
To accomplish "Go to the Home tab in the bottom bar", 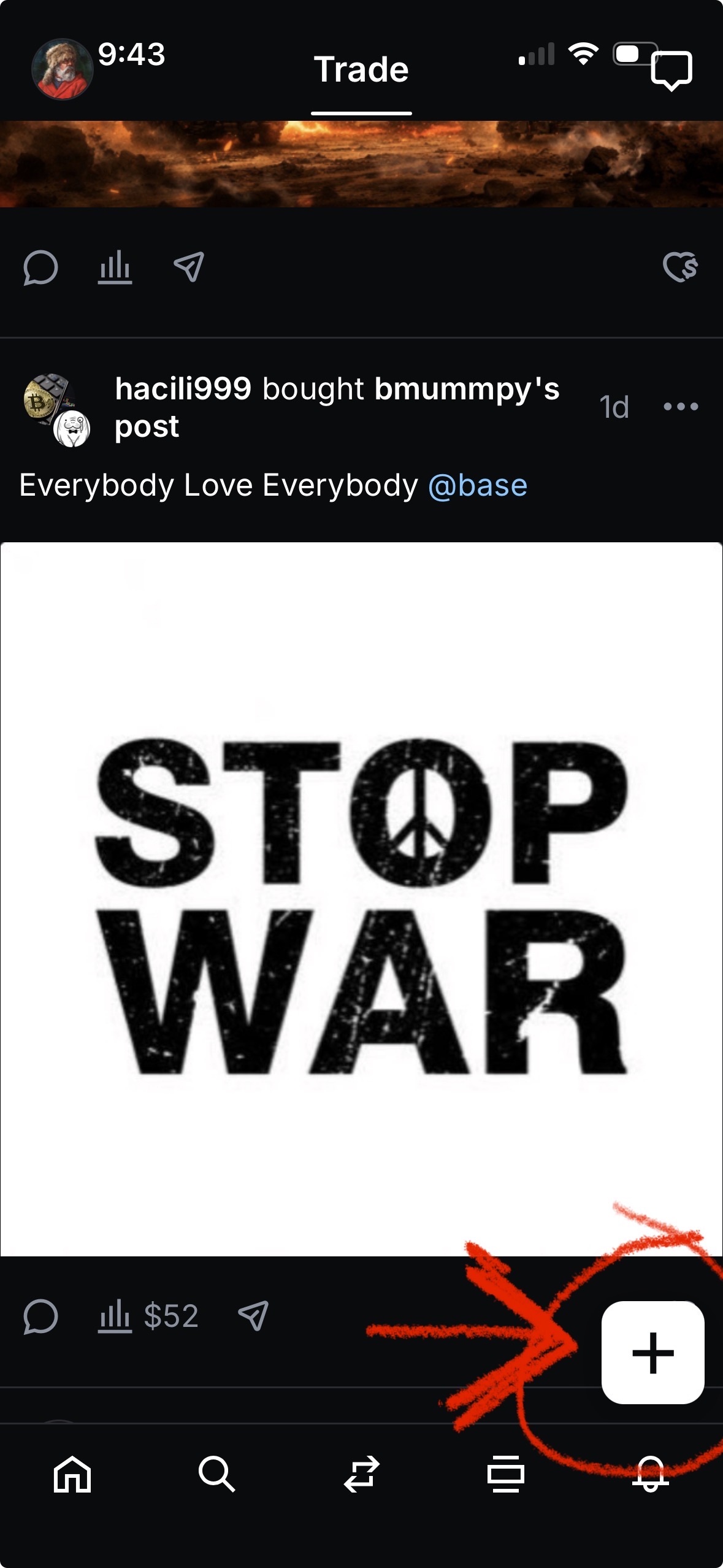I will (72, 1474).
